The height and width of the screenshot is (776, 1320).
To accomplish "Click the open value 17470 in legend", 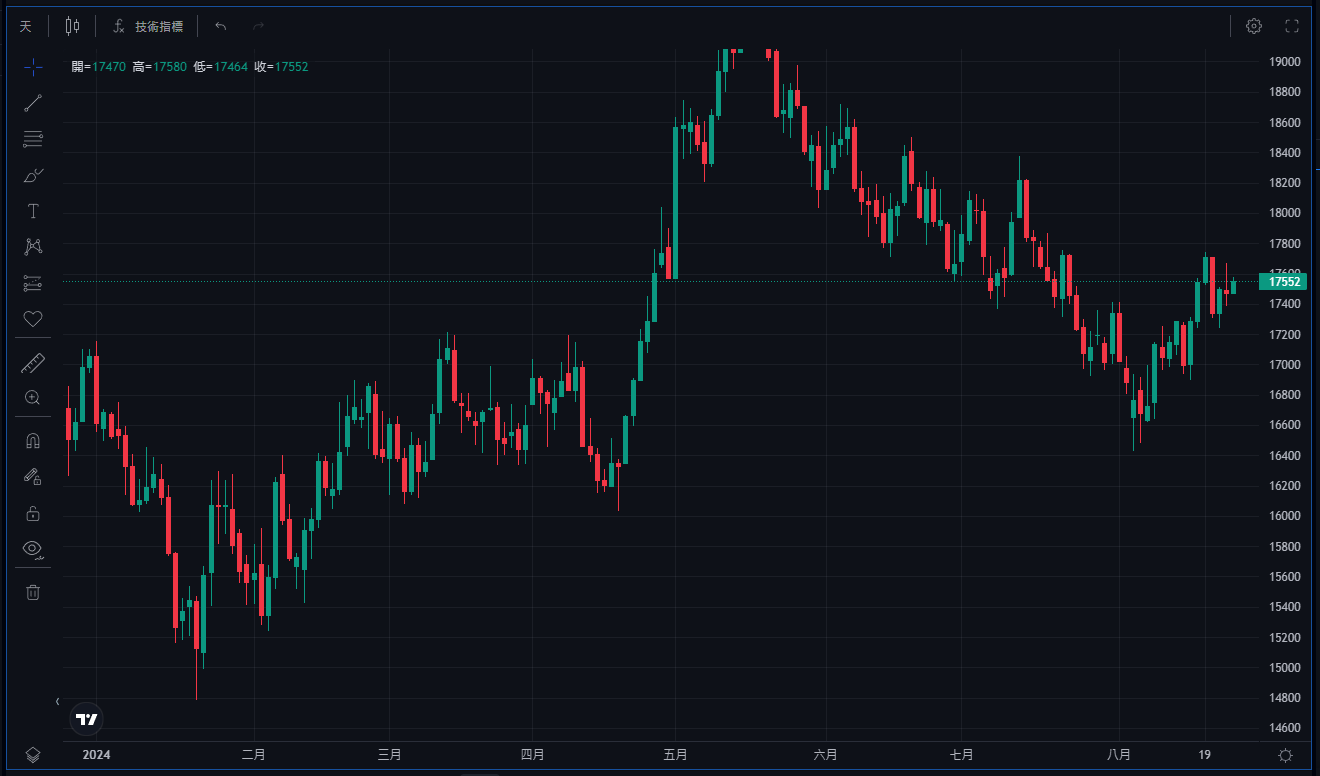I will (x=109, y=67).
